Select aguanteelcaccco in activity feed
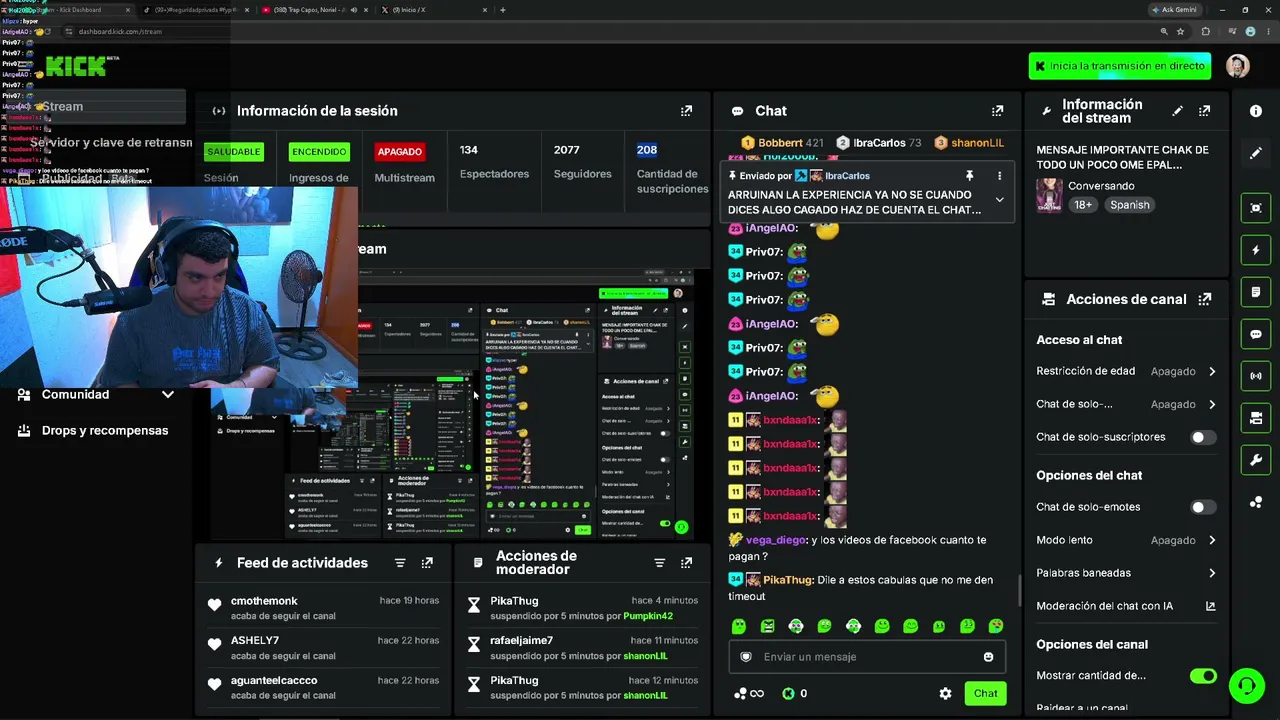 tap(274, 680)
